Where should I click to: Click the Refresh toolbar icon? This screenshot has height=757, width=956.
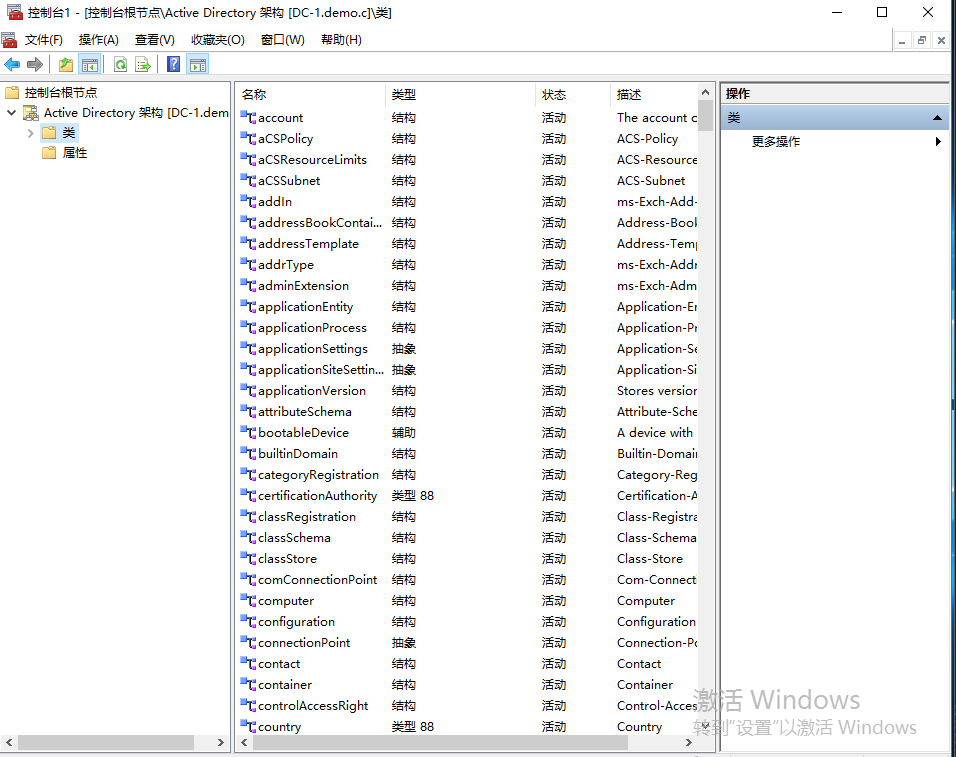[120, 65]
